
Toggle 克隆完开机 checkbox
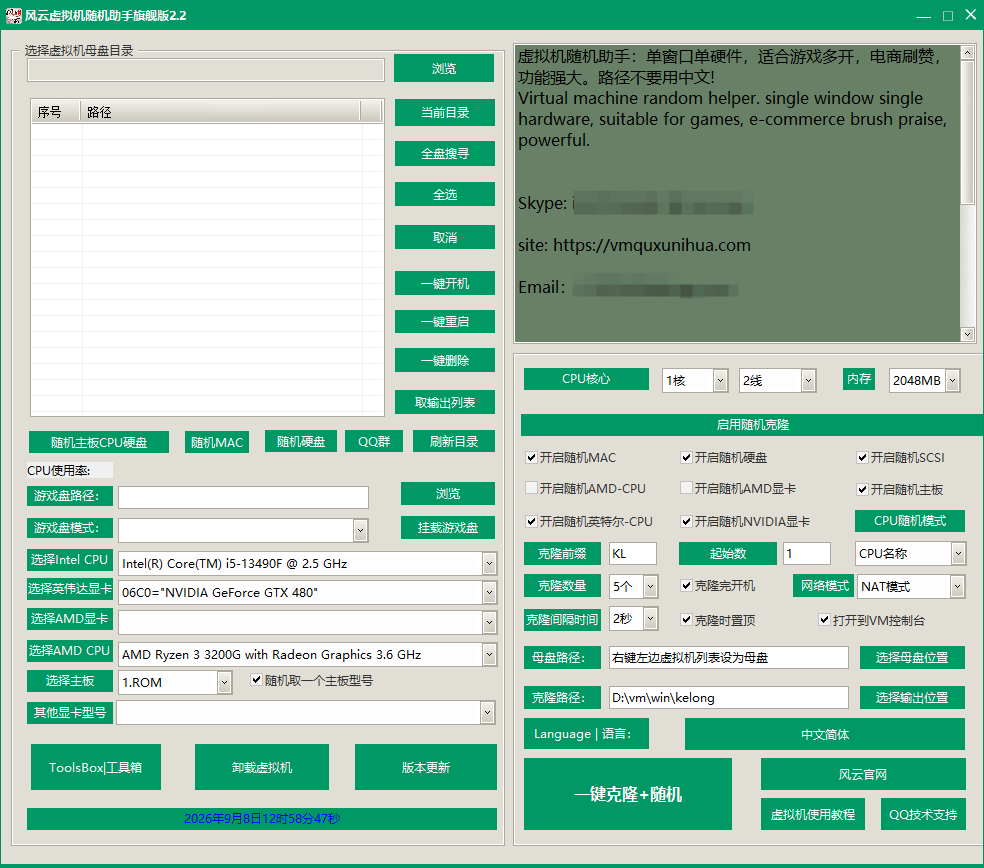coord(686,586)
